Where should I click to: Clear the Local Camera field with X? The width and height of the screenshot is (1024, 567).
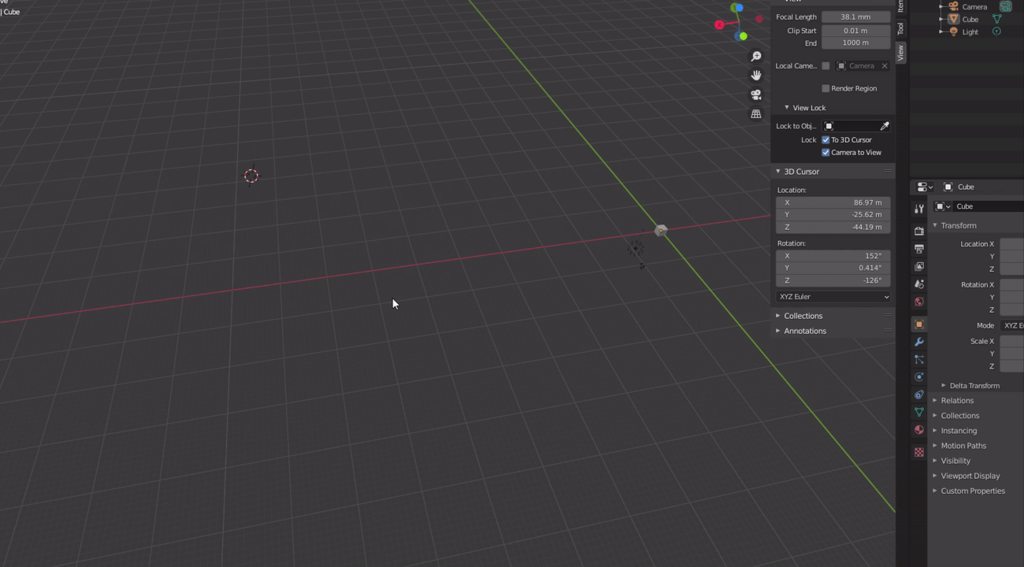pyautogui.click(x=884, y=66)
